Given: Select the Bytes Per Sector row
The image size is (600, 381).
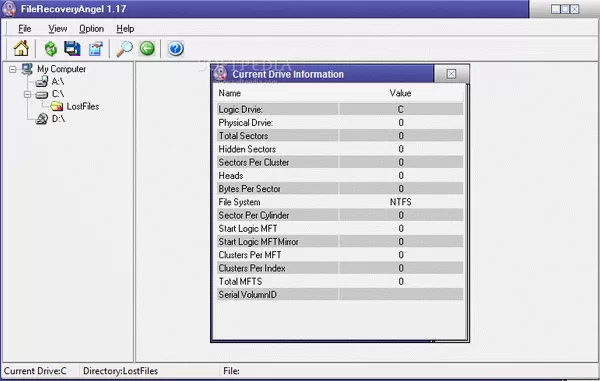Looking at the screenshot, I should pyautogui.click(x=340, y=189).
